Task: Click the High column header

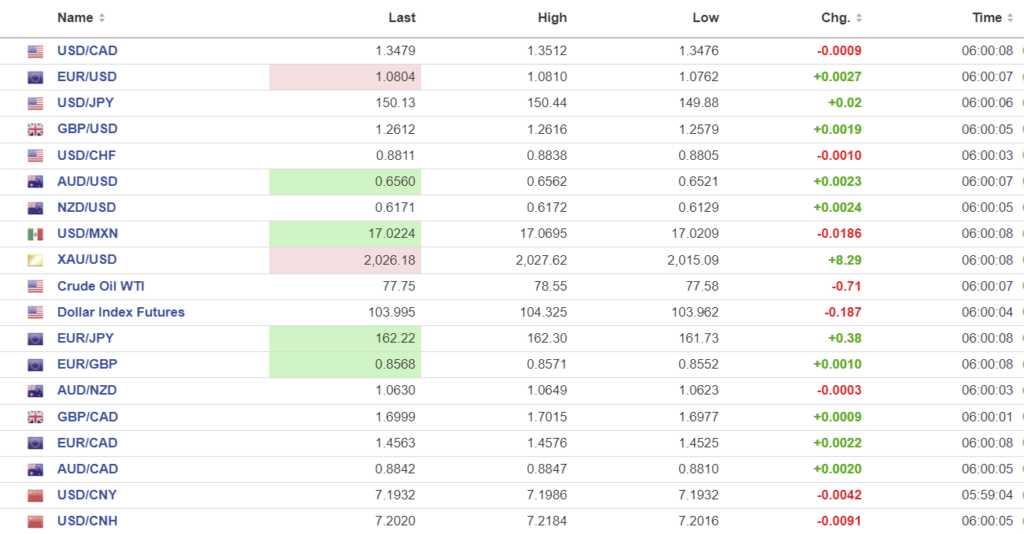Action: pos(552,18)
